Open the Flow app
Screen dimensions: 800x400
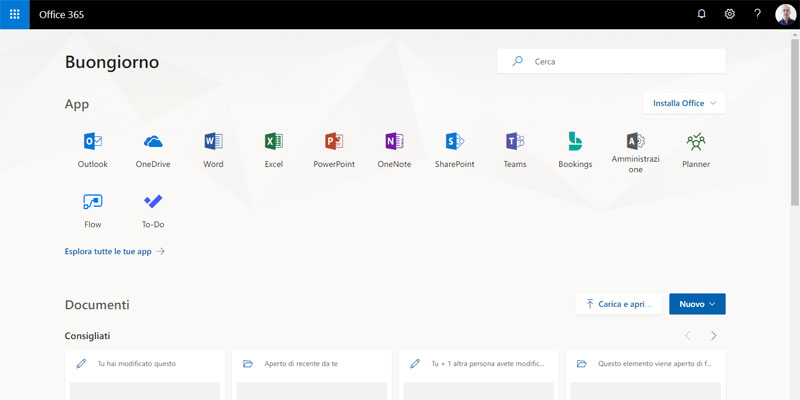tap(93, 210)
